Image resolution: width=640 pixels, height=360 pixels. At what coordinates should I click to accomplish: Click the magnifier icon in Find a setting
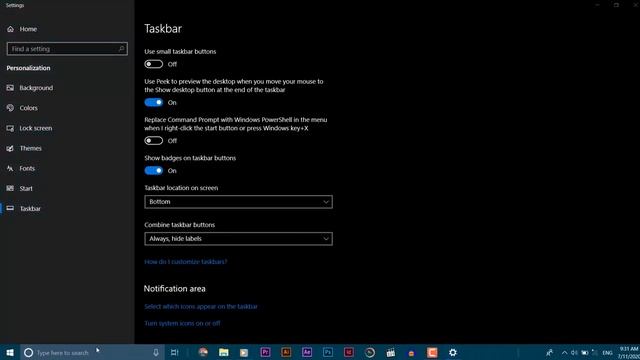pyautogui.click(x=121, y=49)
